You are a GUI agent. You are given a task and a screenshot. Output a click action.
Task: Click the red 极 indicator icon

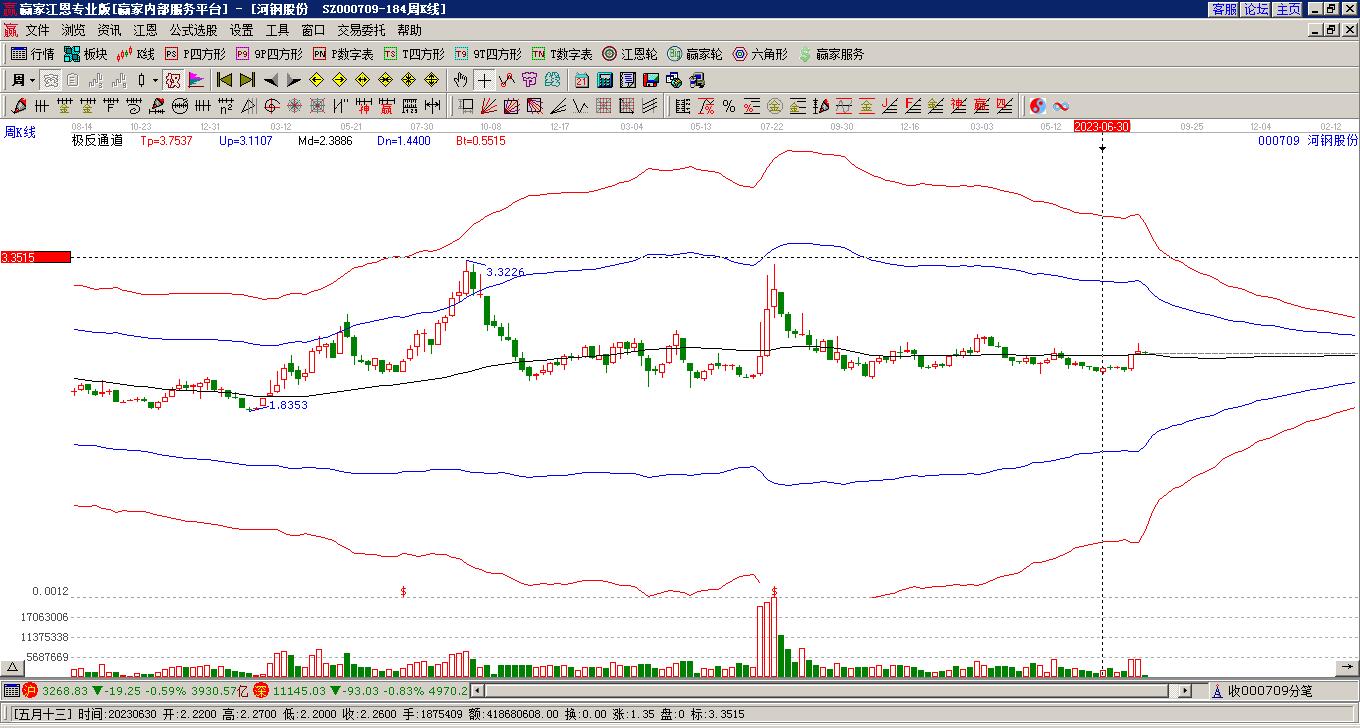coord(173,80)
